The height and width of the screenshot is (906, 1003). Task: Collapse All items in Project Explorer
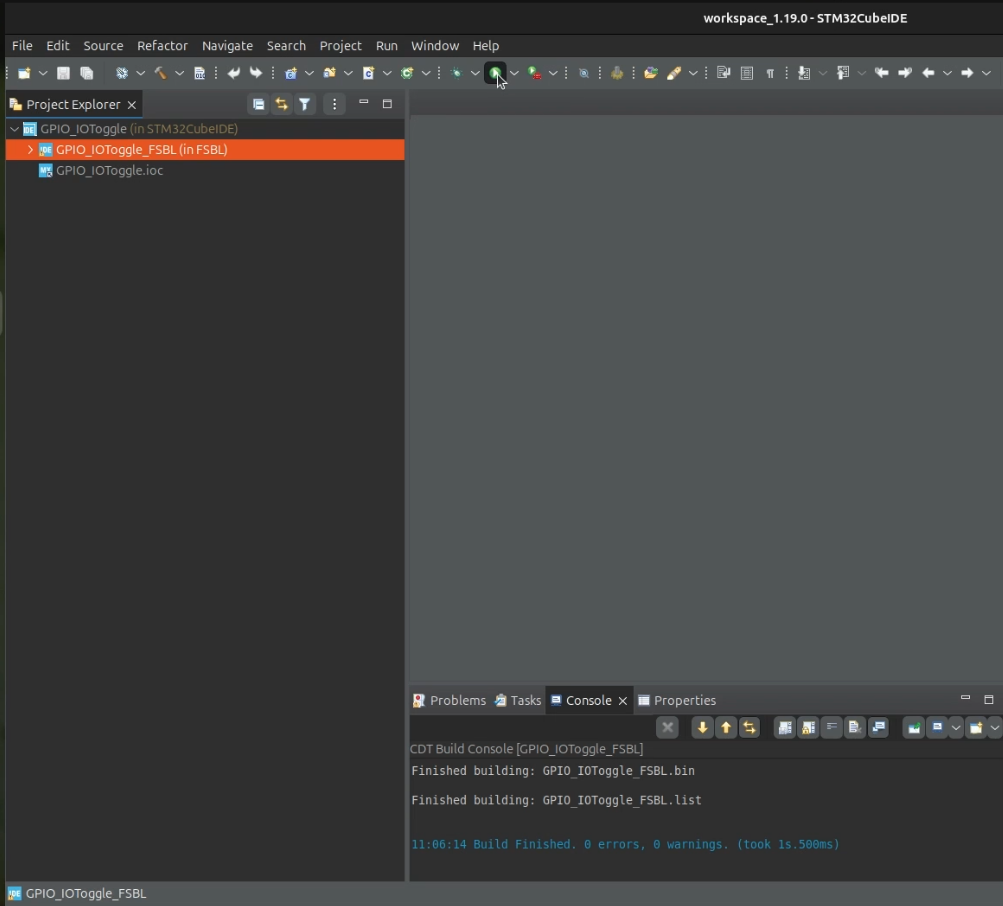[258, 104]
